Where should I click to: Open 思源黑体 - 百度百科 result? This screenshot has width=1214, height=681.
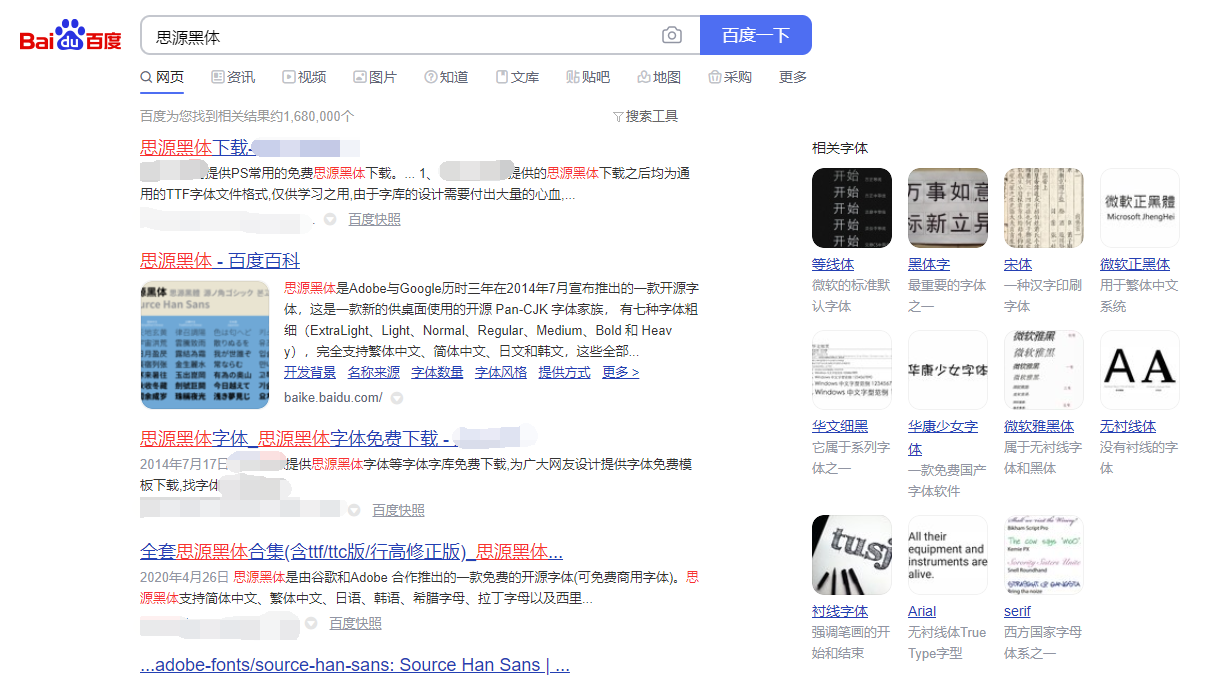coord(220,261)
